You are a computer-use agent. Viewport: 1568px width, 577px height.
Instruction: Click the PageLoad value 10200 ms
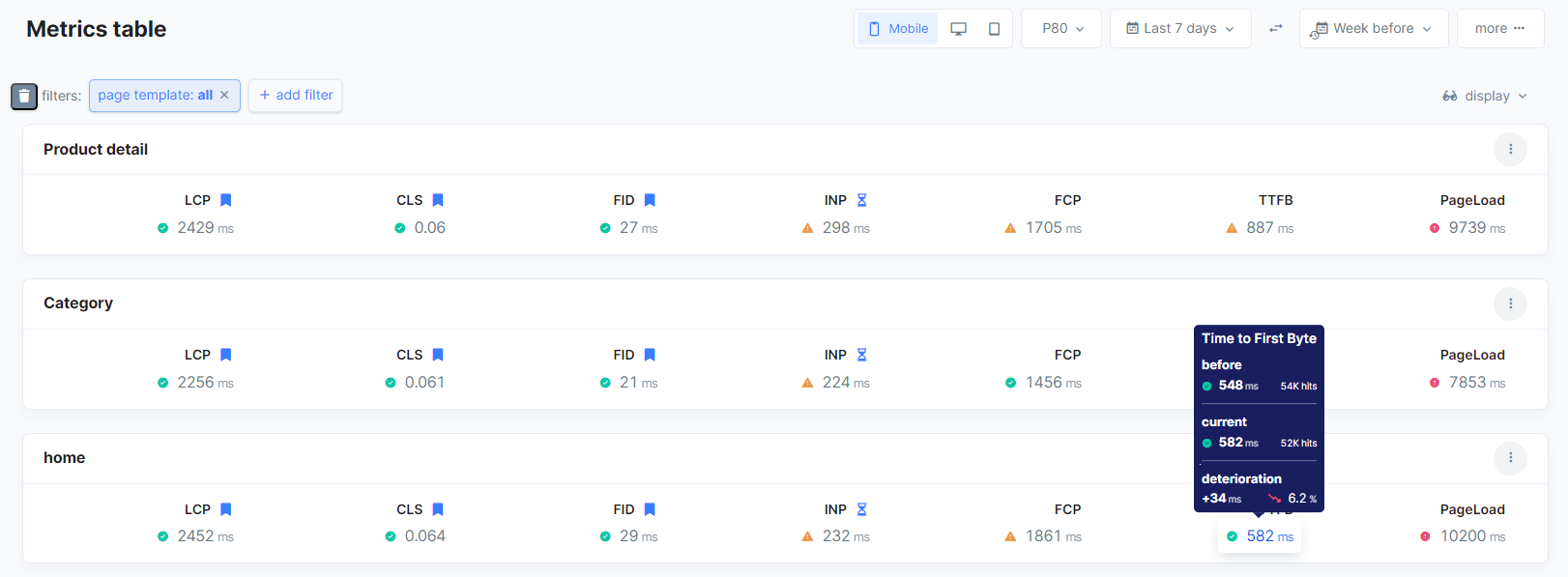[x=1472, y=536]
